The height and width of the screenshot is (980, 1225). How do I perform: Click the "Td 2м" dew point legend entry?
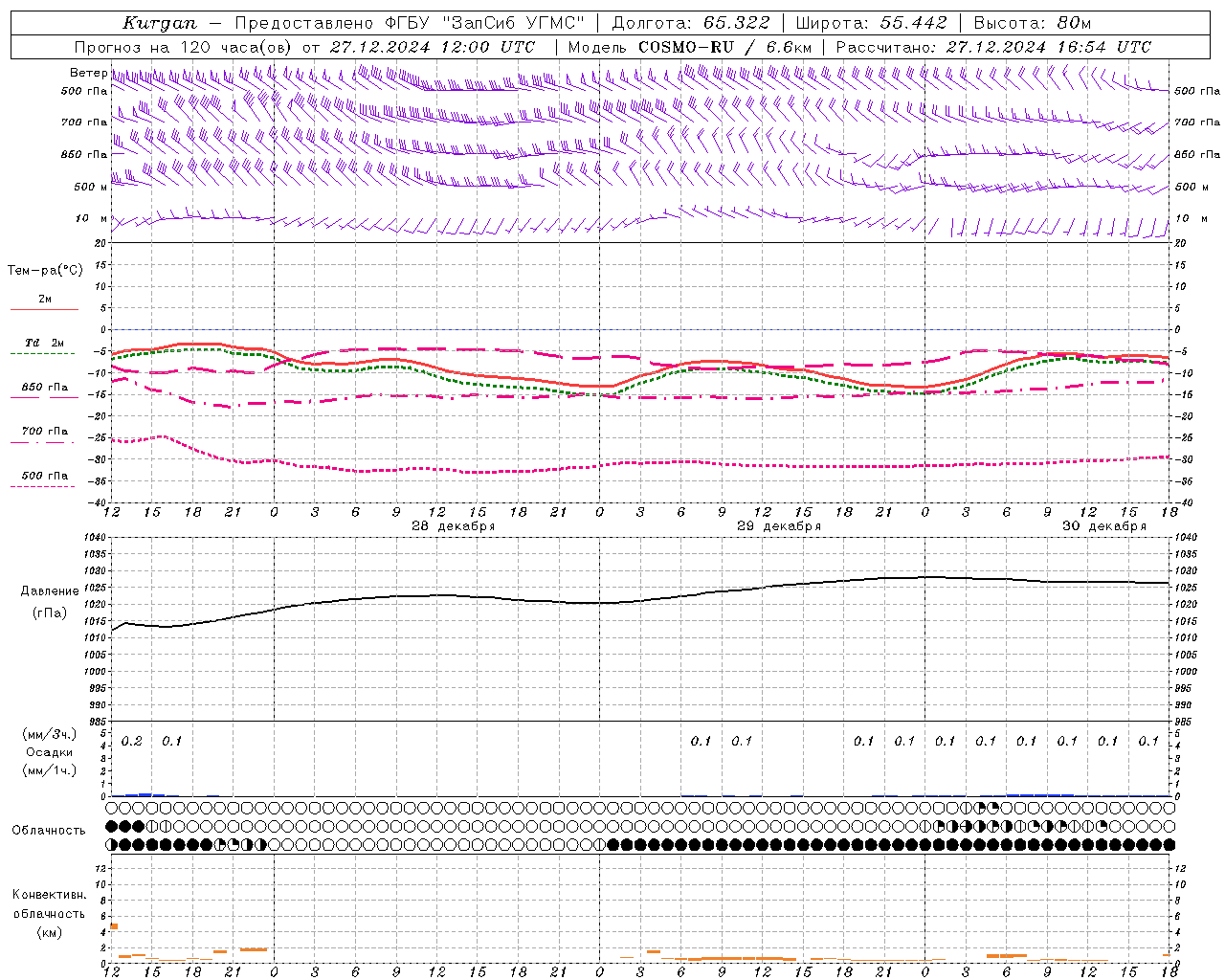(x=45, y=343)
